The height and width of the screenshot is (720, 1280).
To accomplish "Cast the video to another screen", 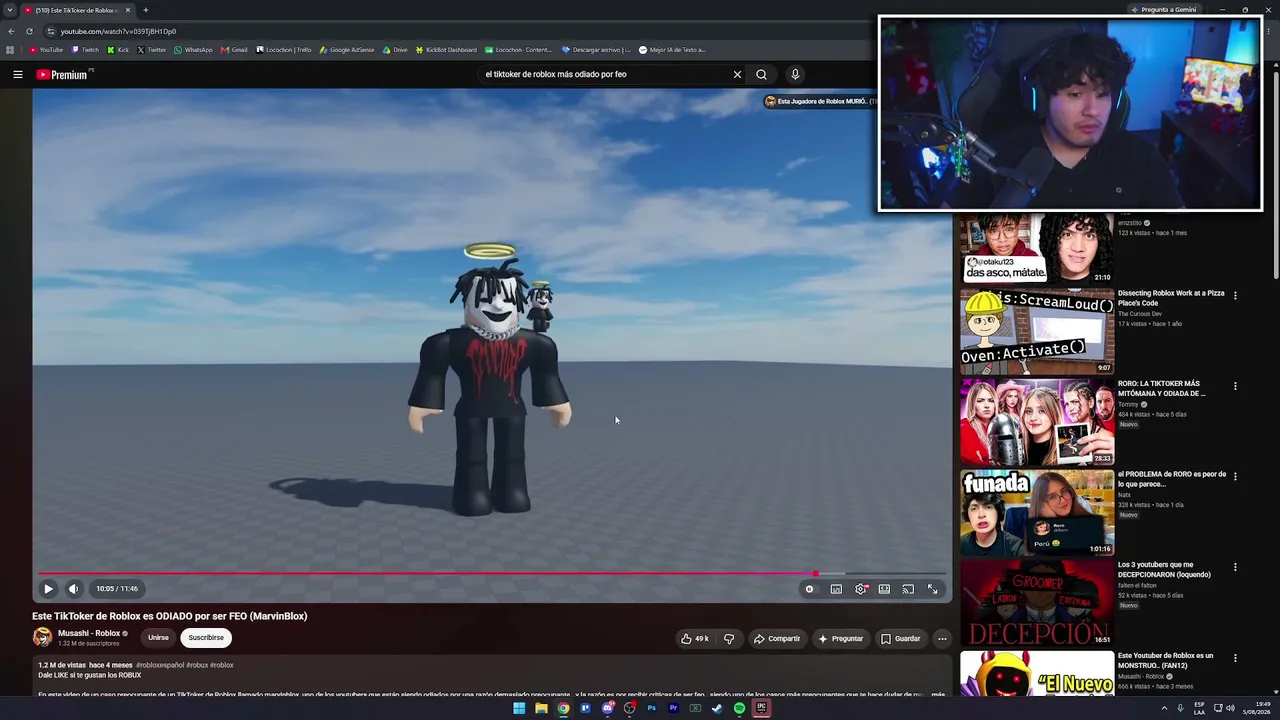I will [908, 589].
